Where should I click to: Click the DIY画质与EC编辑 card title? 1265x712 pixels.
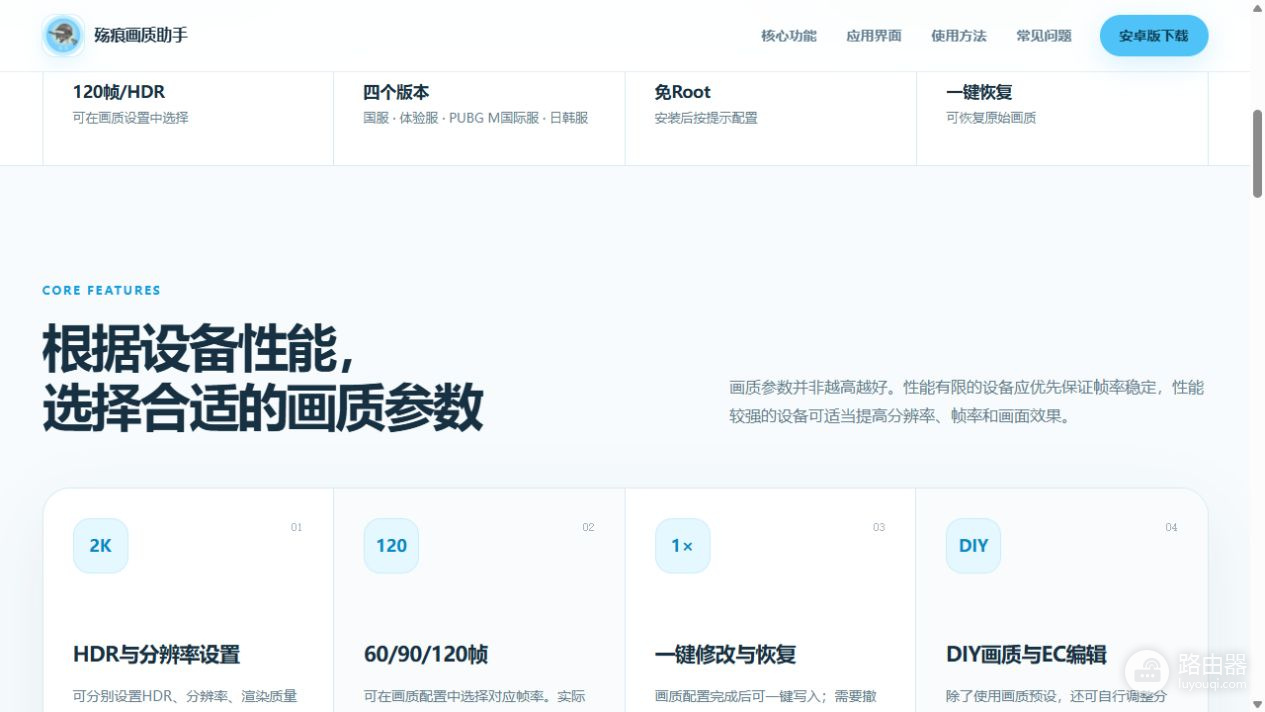1026,655
